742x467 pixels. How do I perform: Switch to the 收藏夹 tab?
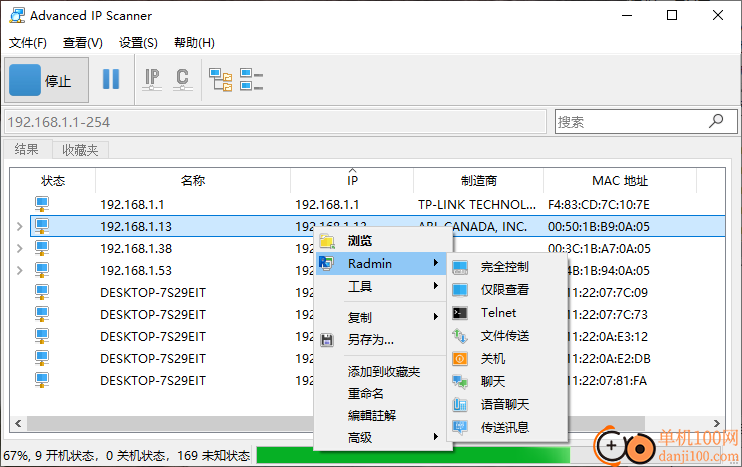(x=80, y=150)
